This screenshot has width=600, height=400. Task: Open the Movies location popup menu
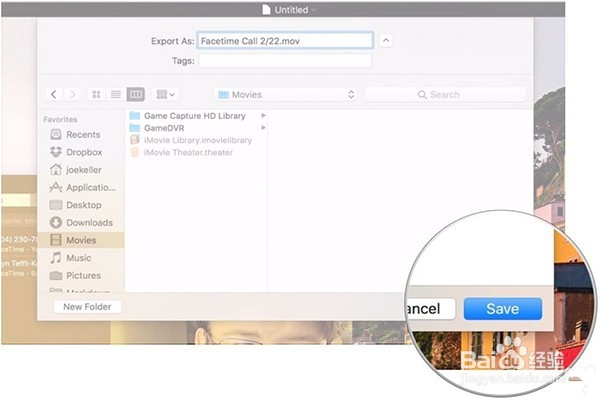point(285,95)
